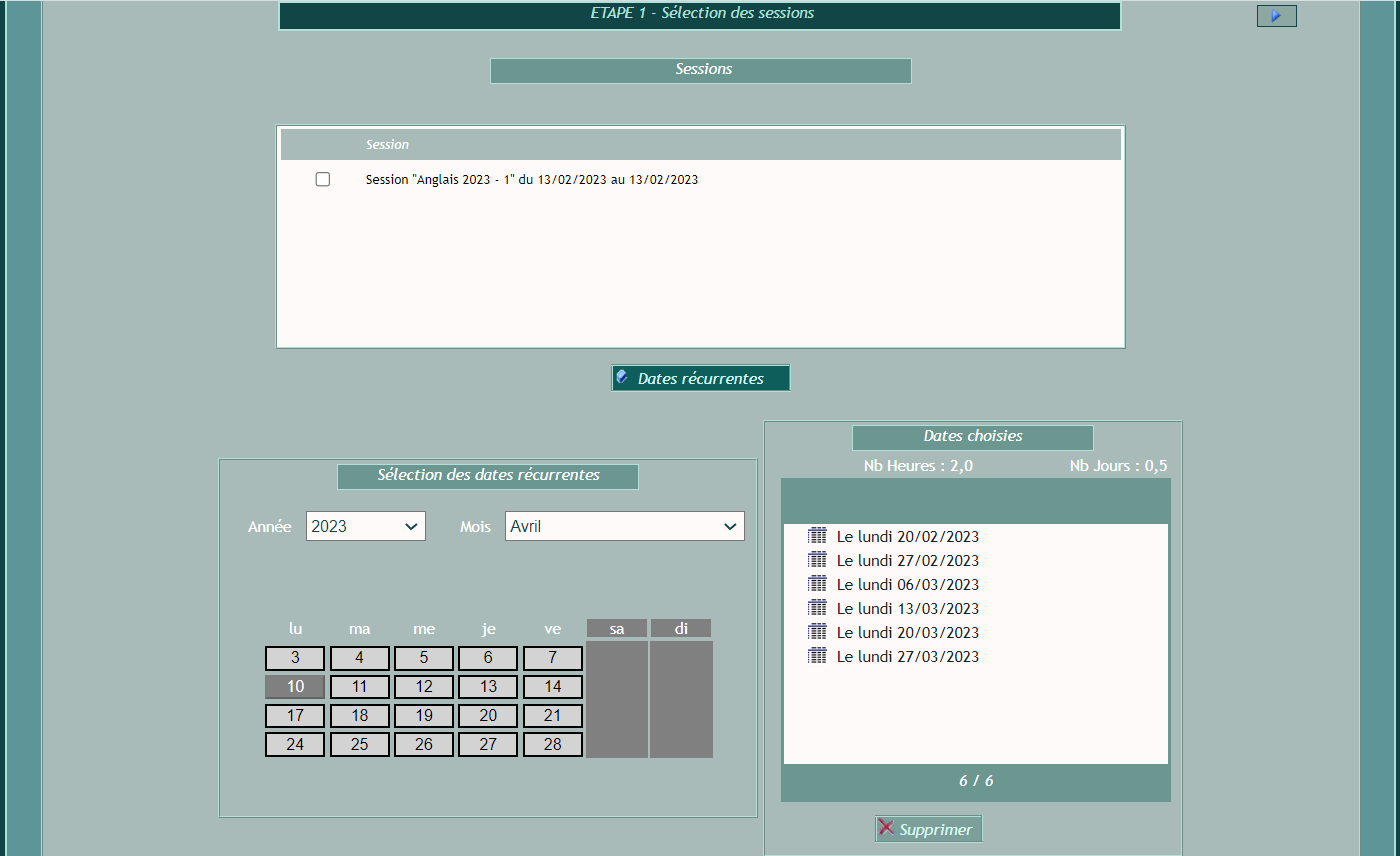Toggle day 17 in the April calendar
This screenshot has width=1400, height=856.
295,716
